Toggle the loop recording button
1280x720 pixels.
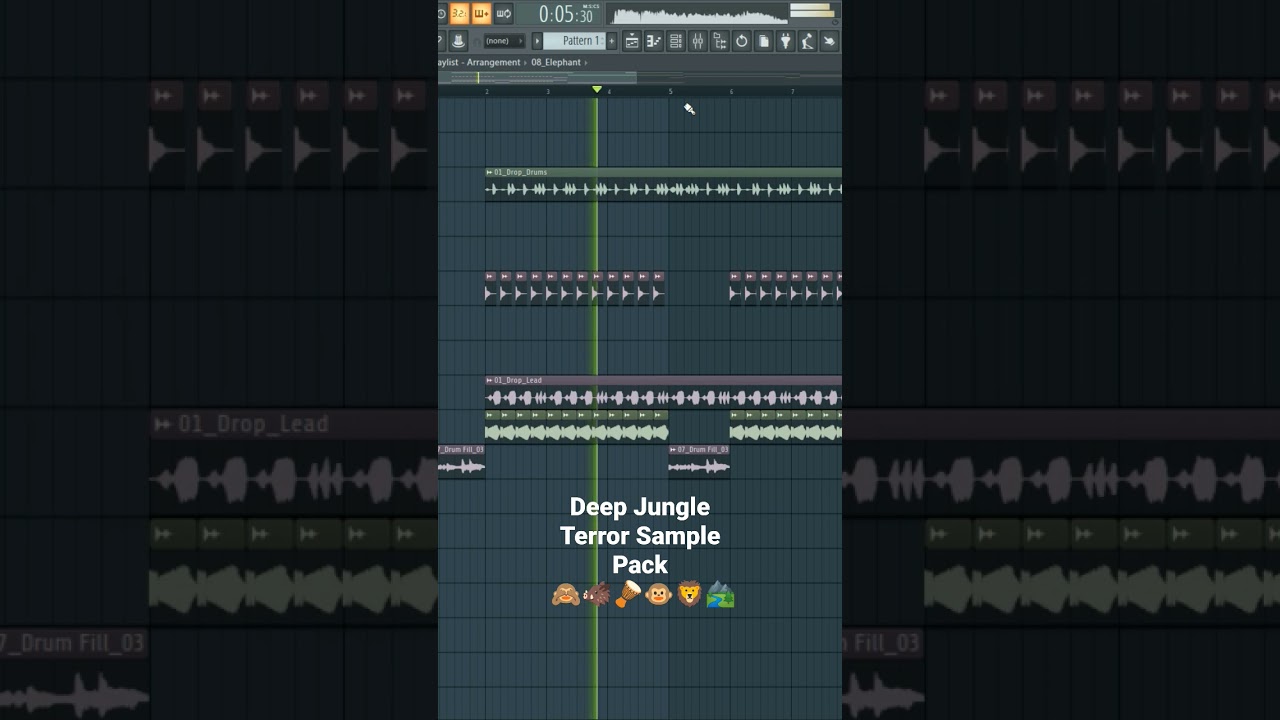(x=503, y=14)
